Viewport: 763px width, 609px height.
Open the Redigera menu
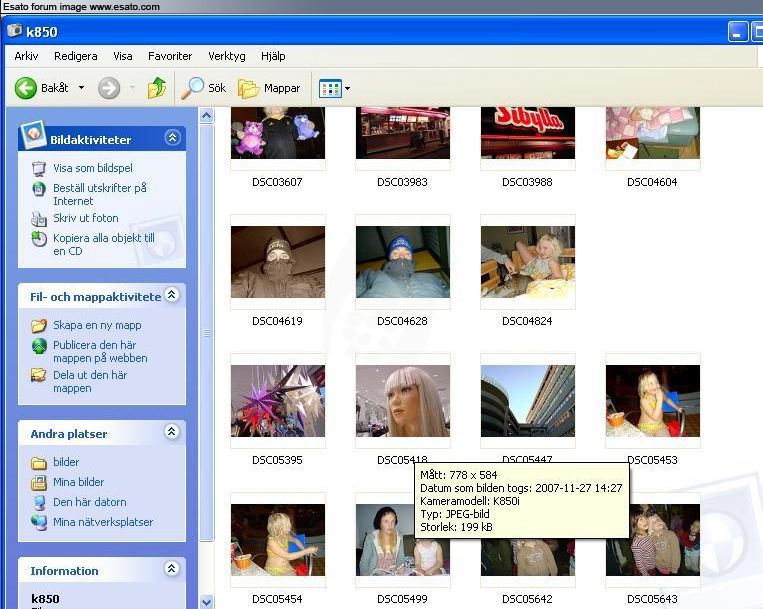76,56
